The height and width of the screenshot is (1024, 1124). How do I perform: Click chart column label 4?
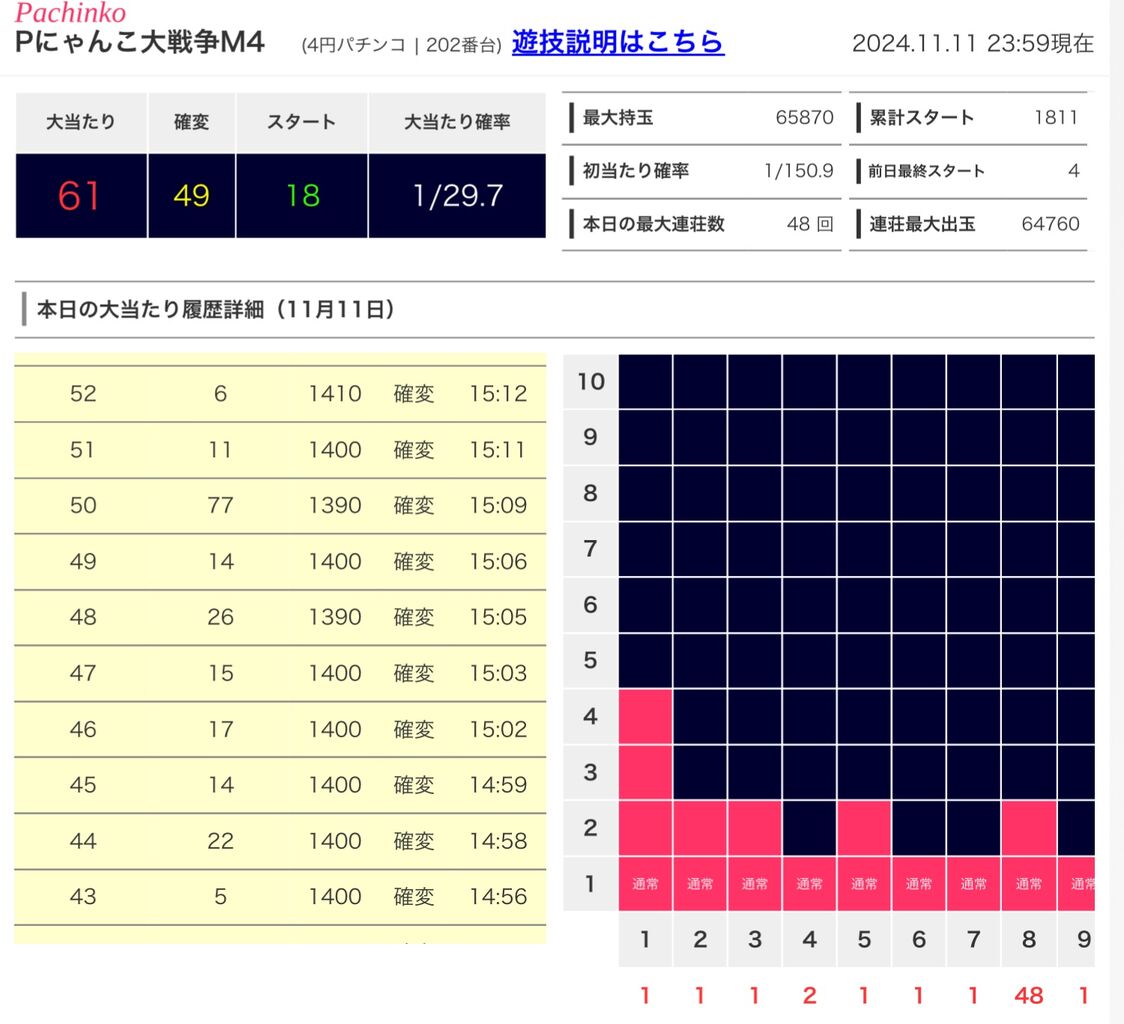click(809, 939)
